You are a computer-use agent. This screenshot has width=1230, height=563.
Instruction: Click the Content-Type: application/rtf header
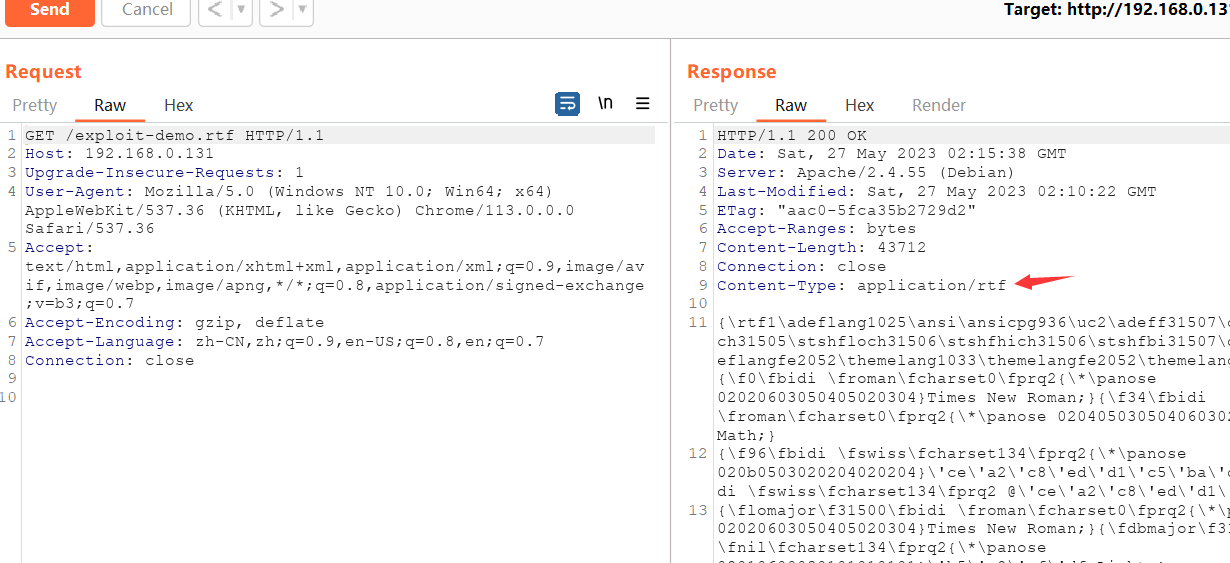coord(862,286)
